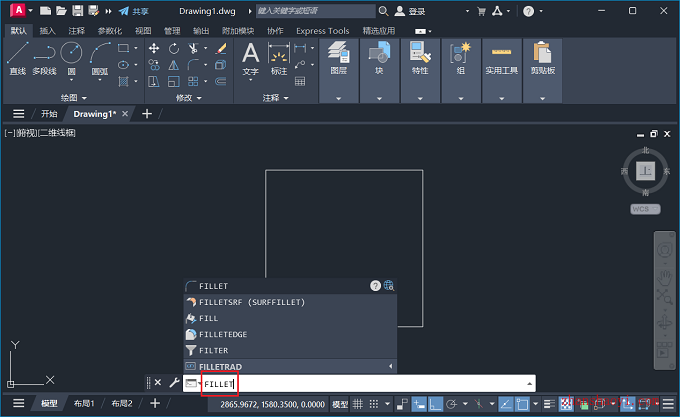Expand the 图层 panel dropdown arrow
The width and height of the screenshot is (680, 417).
339,98
